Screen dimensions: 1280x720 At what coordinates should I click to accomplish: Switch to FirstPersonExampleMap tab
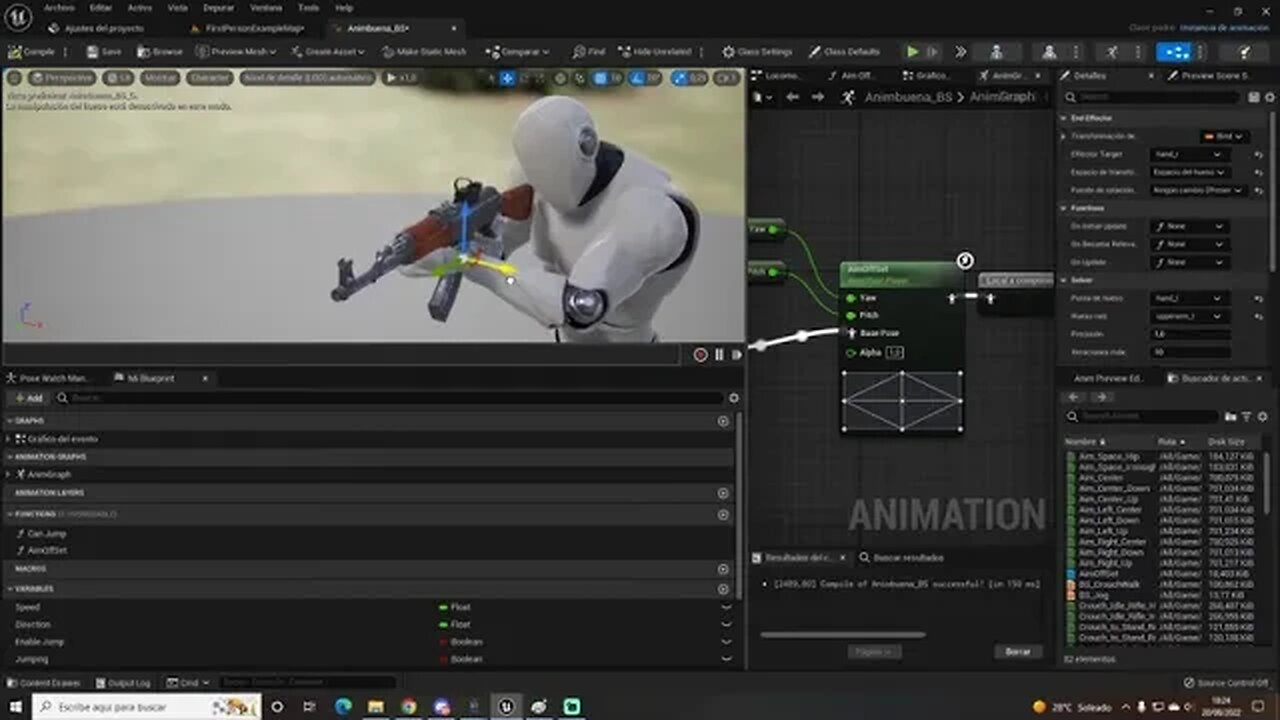255,29
